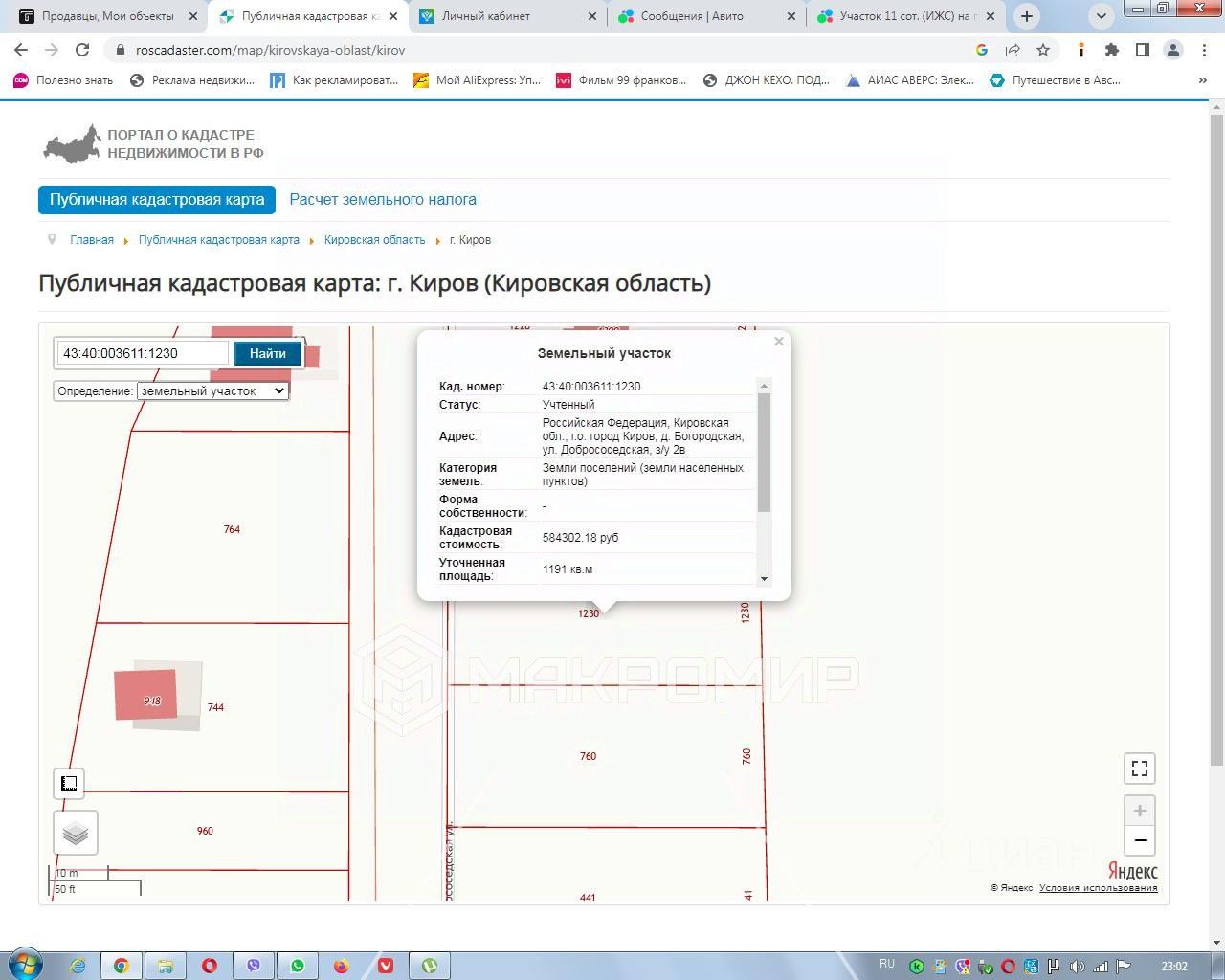Open Vivaldi from the taskbar

[x=386, y=966]
